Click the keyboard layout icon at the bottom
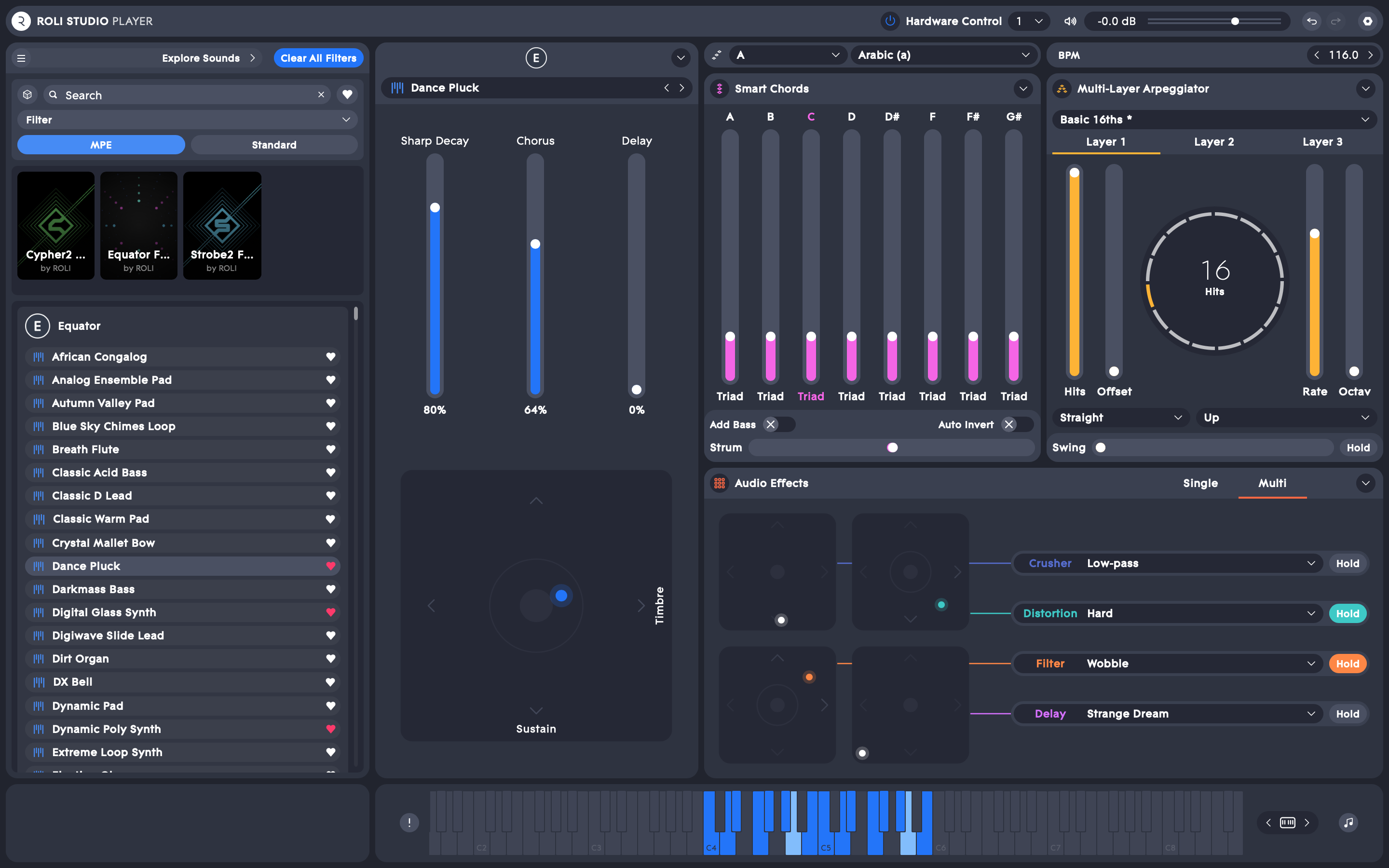Viewport: 1389px width, 868px height. [x=1287, y=823]
